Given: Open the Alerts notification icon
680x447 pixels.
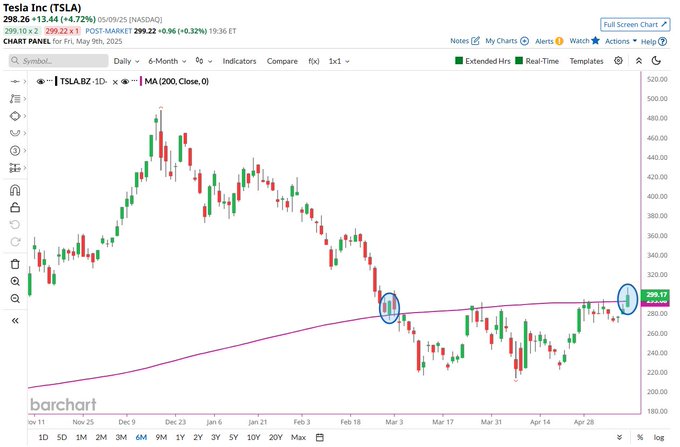Looking at the screenshot, I should 559,41.
